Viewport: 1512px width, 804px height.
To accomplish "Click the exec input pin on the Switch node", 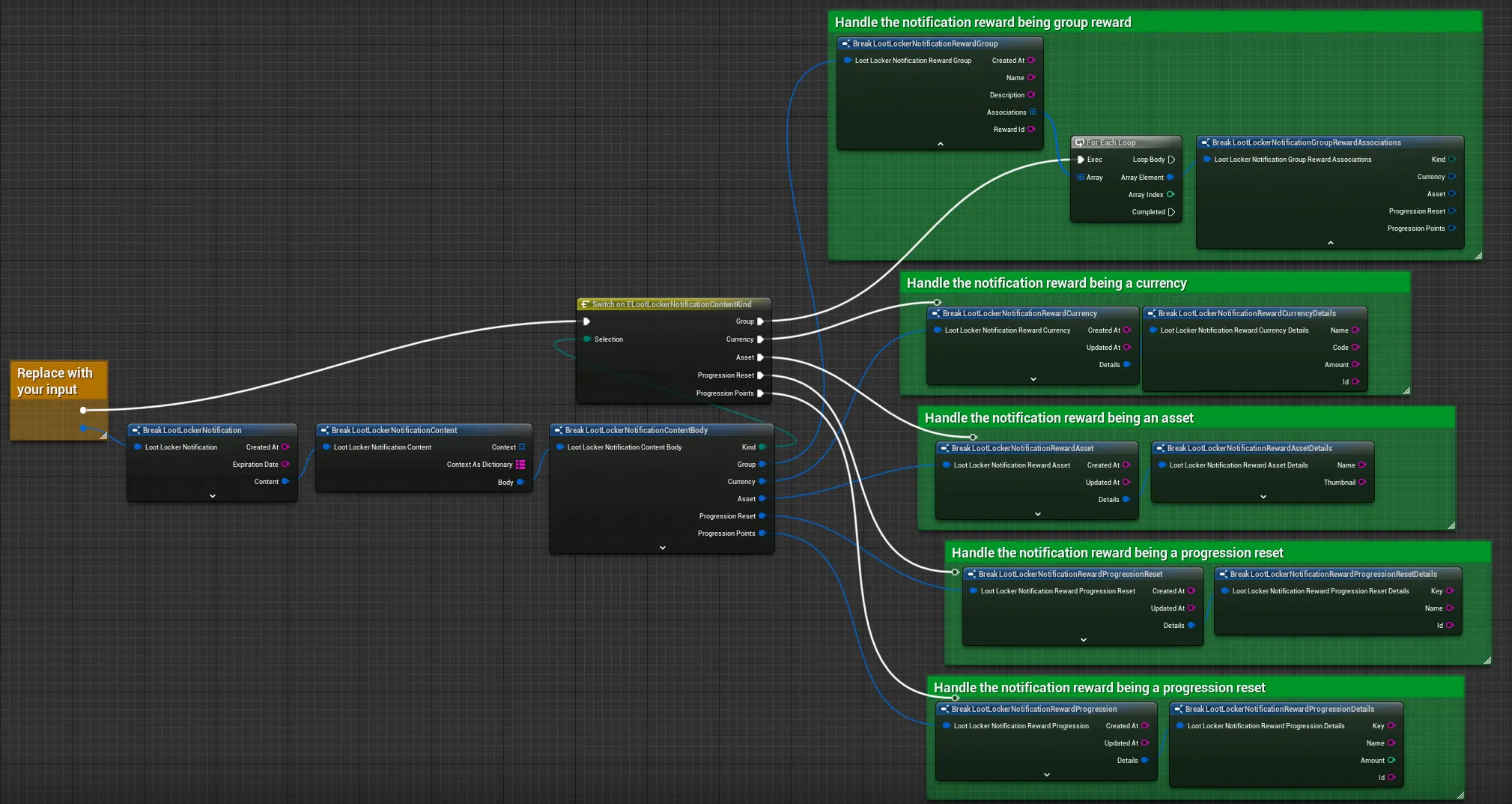I will pos(587,321).
